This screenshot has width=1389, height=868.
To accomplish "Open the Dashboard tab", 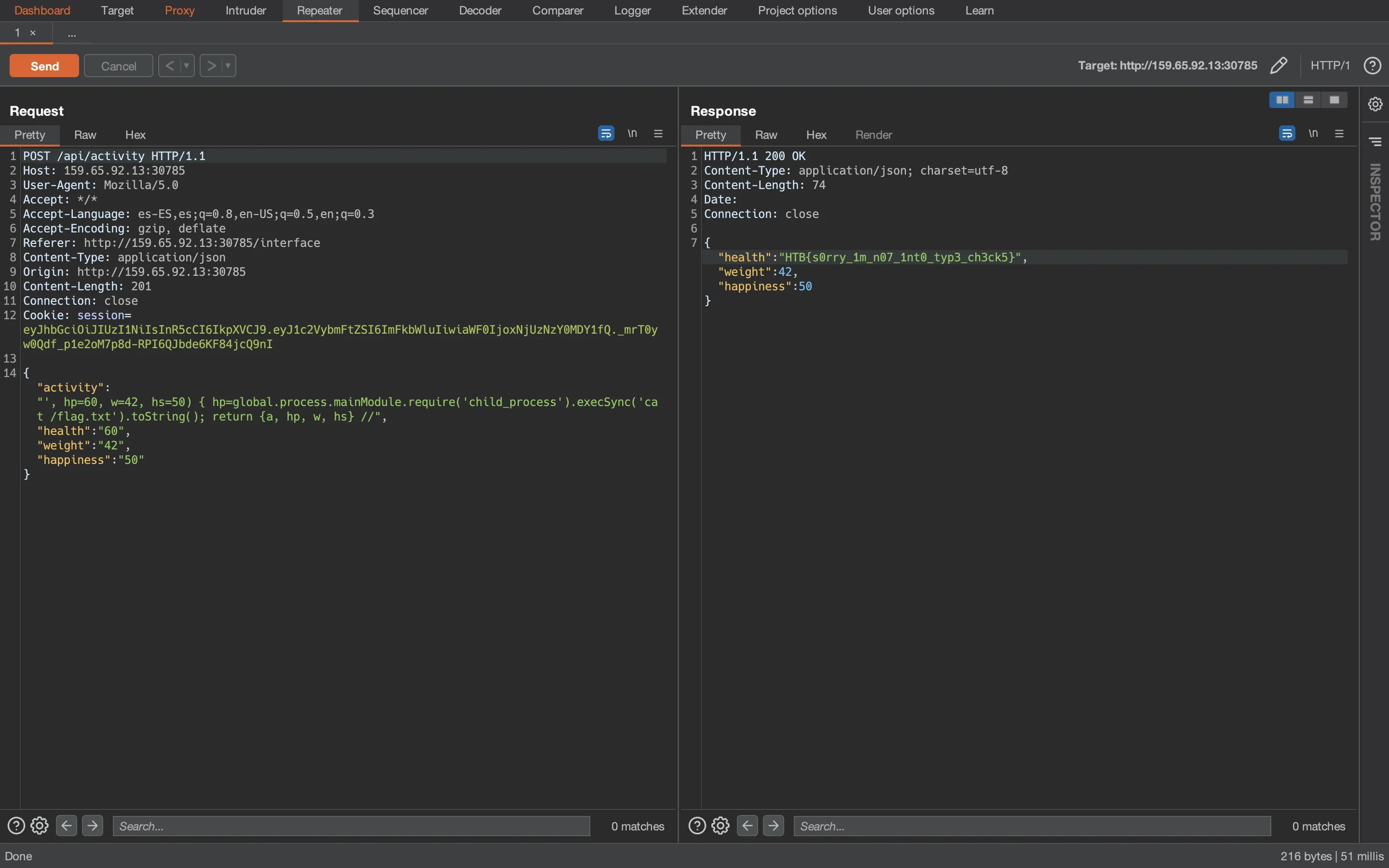I will click(42, 10).
